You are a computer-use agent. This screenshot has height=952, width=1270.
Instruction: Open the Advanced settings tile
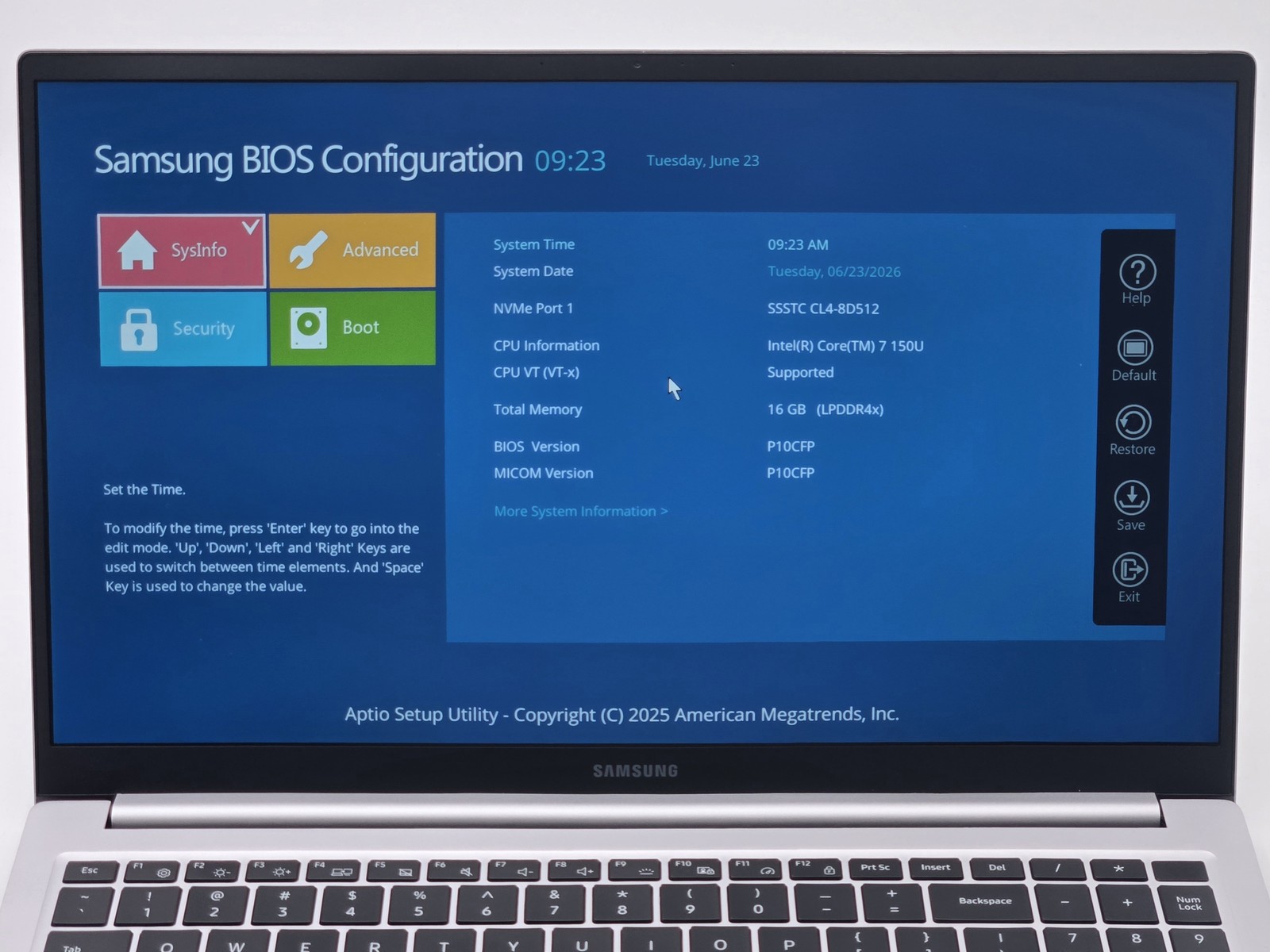tap(352, 250)
